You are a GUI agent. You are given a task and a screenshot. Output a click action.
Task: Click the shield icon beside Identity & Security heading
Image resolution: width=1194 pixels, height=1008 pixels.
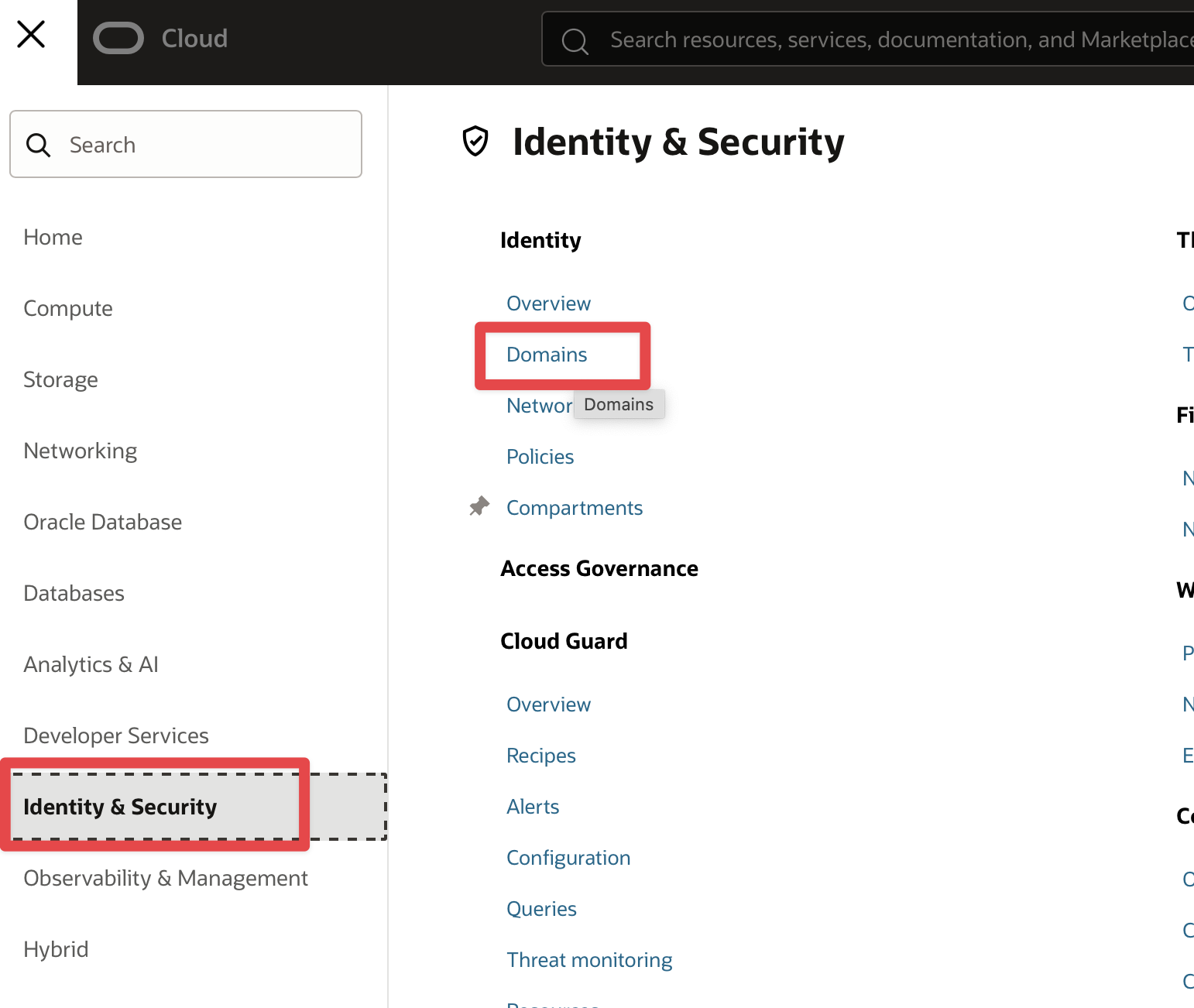pos(475,142)
